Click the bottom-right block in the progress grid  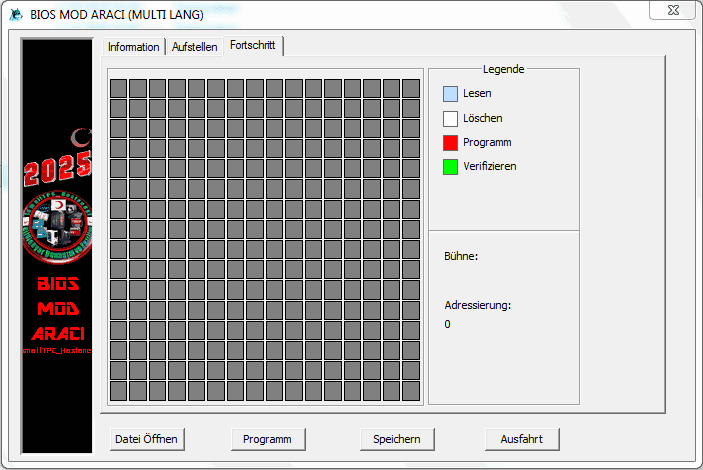coord(411,390)
